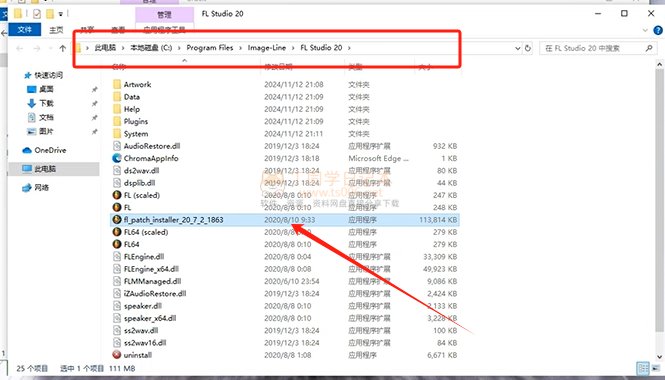Go to Image-Line in the address path

click(267, 48)
